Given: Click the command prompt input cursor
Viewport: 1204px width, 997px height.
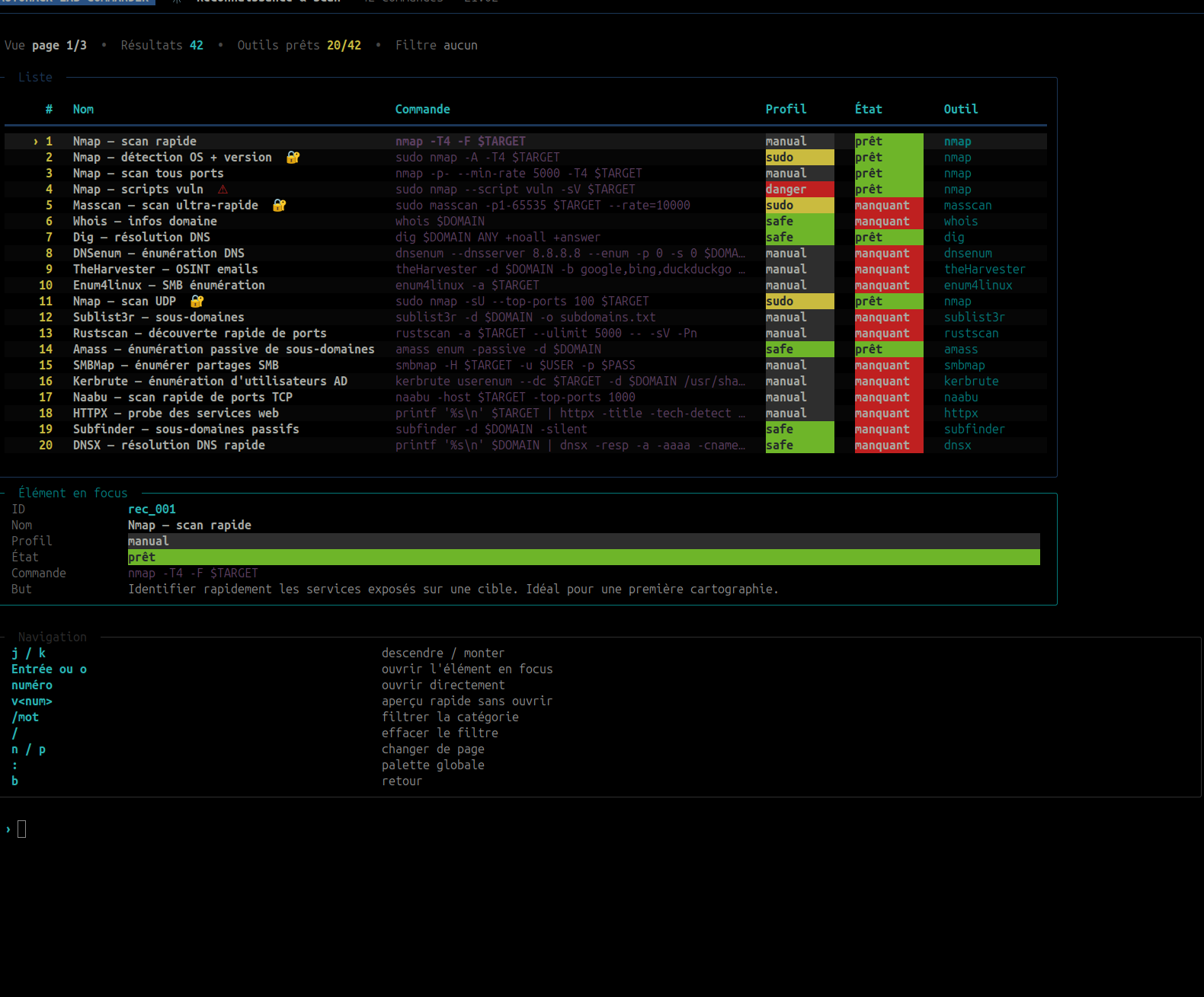Looking at the screenshot, I should click(21, 829).
